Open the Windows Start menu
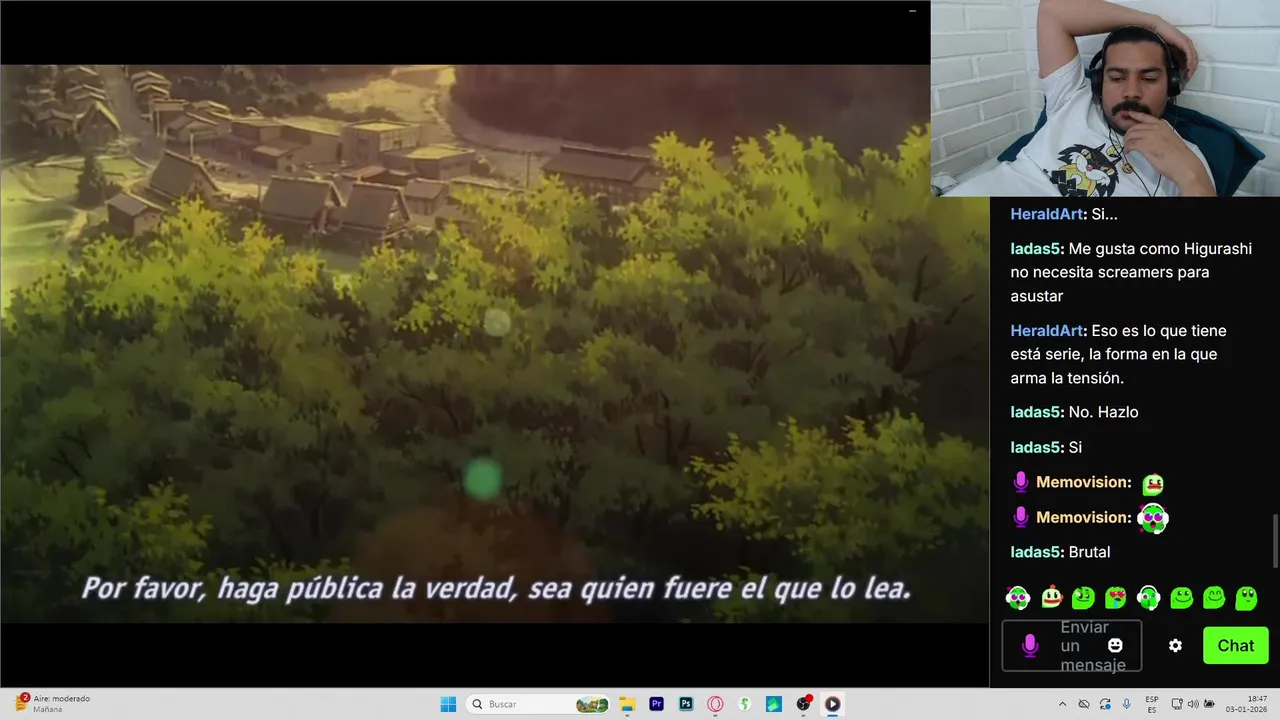 coord(448,704)
